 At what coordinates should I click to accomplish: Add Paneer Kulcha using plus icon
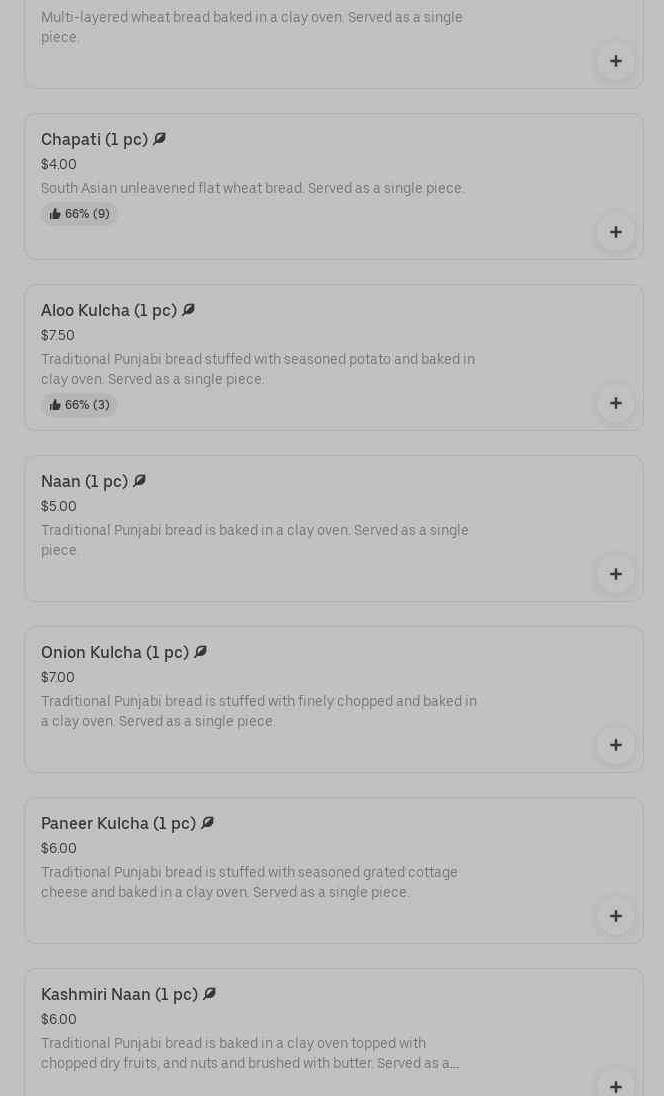coord(616,916)
